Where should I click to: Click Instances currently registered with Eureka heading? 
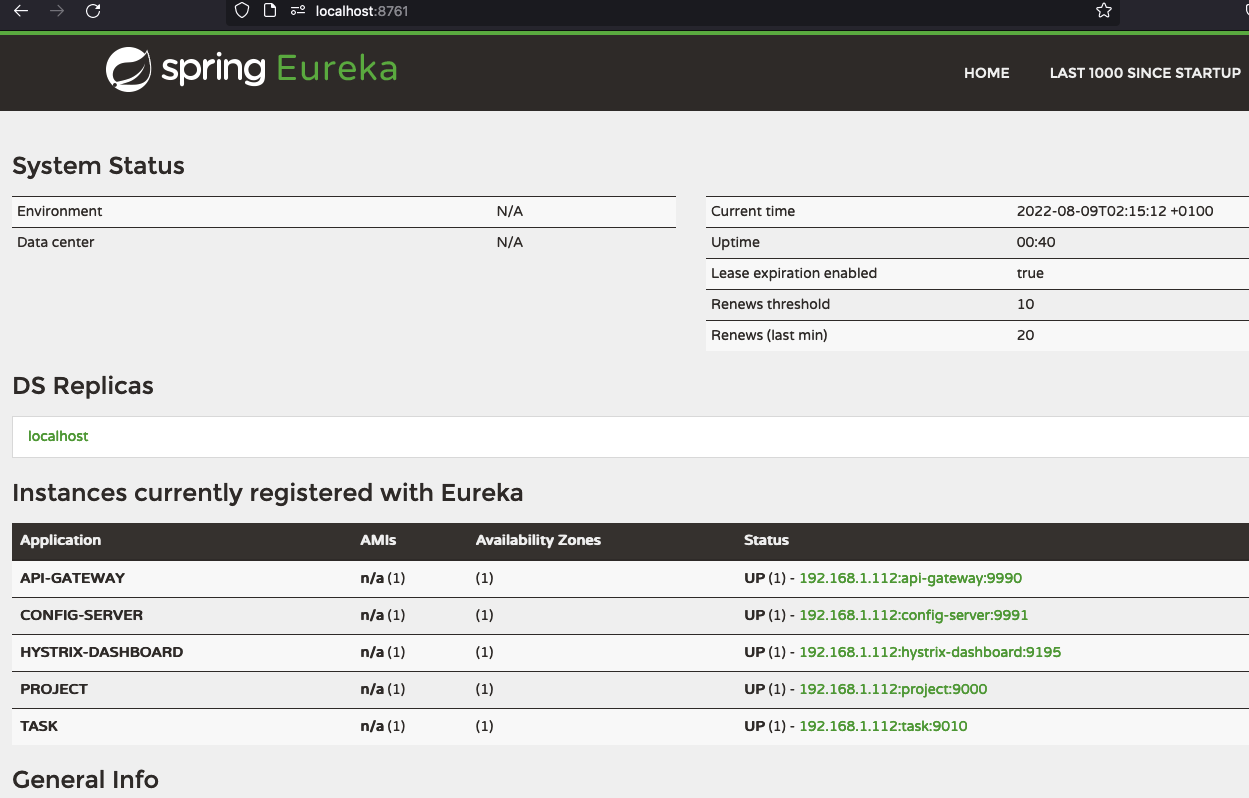[268, 493]
